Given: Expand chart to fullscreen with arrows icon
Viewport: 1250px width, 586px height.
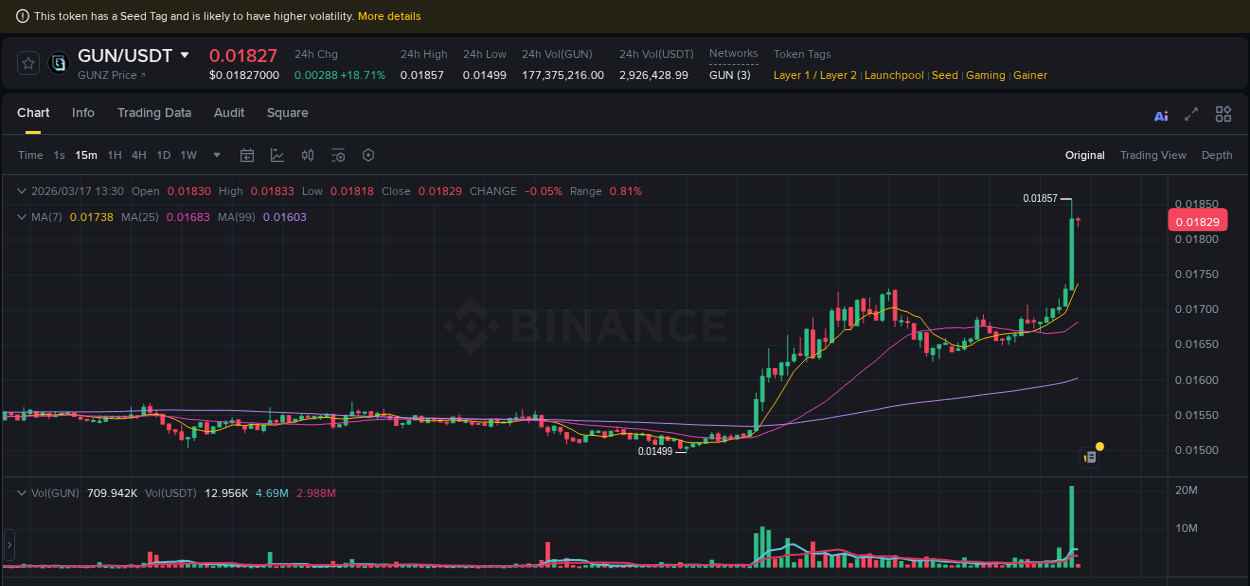Looking at the screenshot, I should point(1191,115).
